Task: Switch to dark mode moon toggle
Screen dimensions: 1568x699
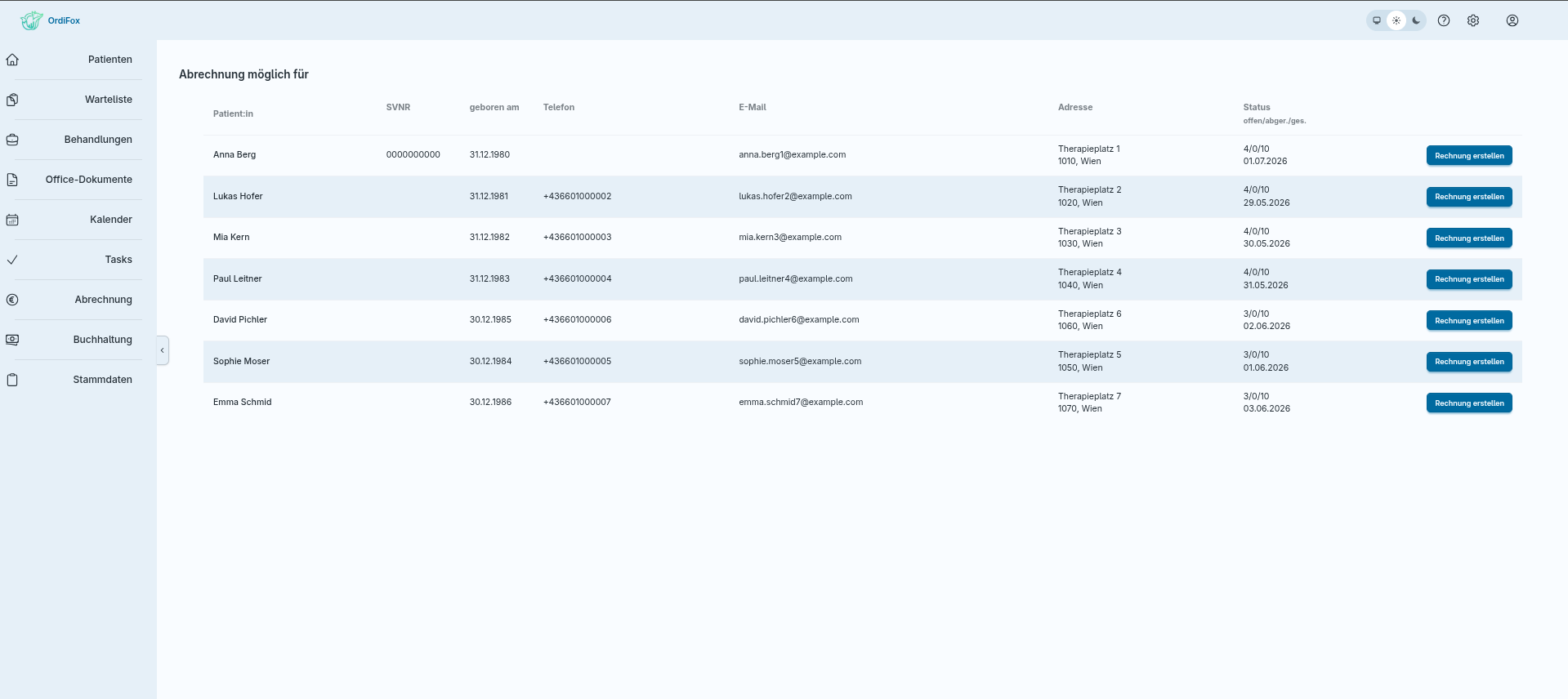Action: click(1416, 20)
